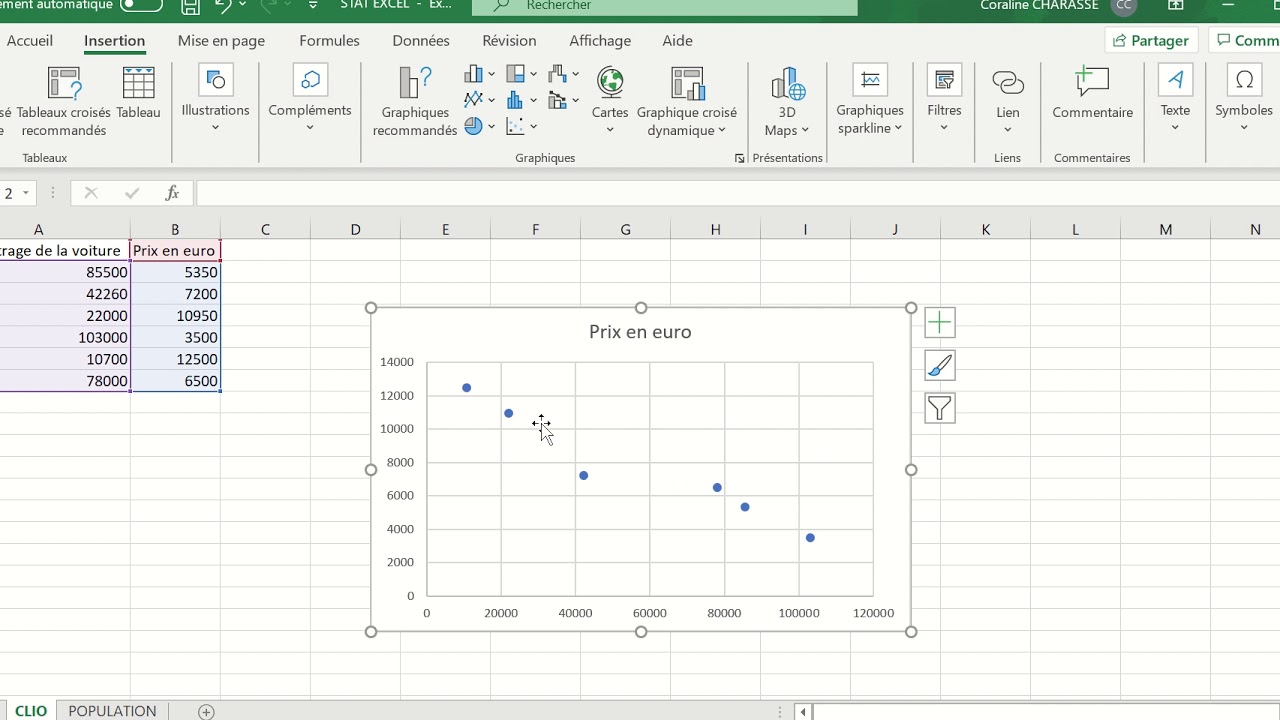
Task: Open Graphiques sparkline menu
Action: point(870,102)
